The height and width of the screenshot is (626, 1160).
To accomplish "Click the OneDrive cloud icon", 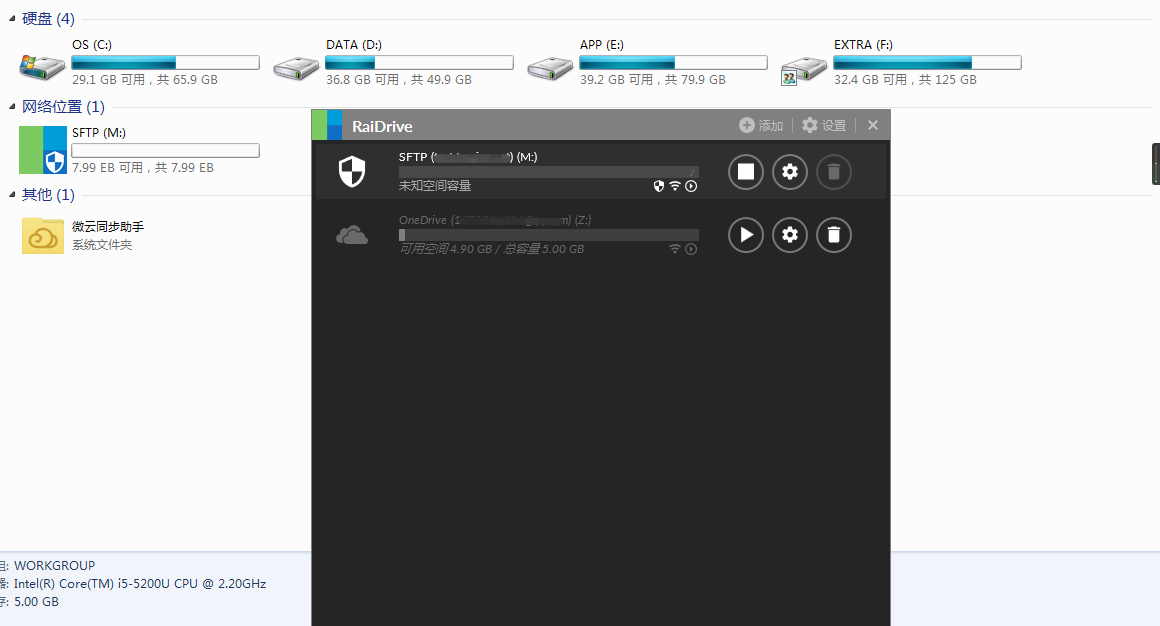I will 352,236.
